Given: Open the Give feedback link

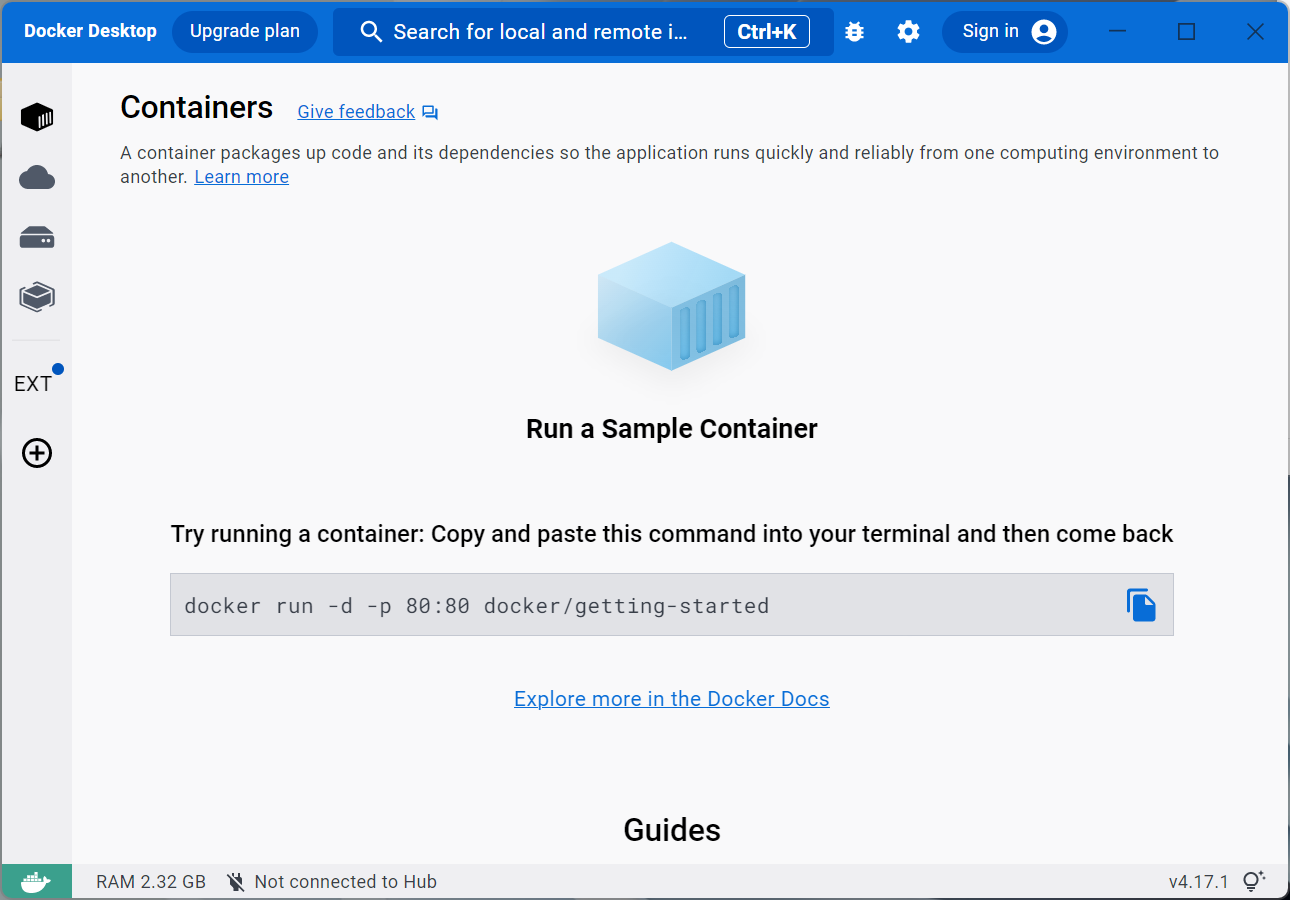Looking at the screenshot, I should tap(356, 112).
